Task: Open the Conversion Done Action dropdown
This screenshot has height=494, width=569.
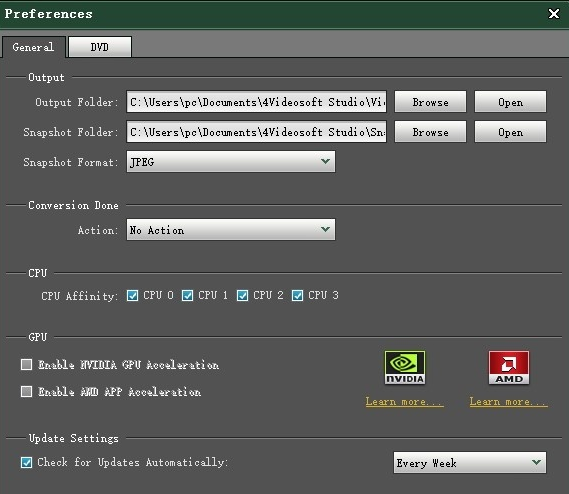Action: [231, 229]
